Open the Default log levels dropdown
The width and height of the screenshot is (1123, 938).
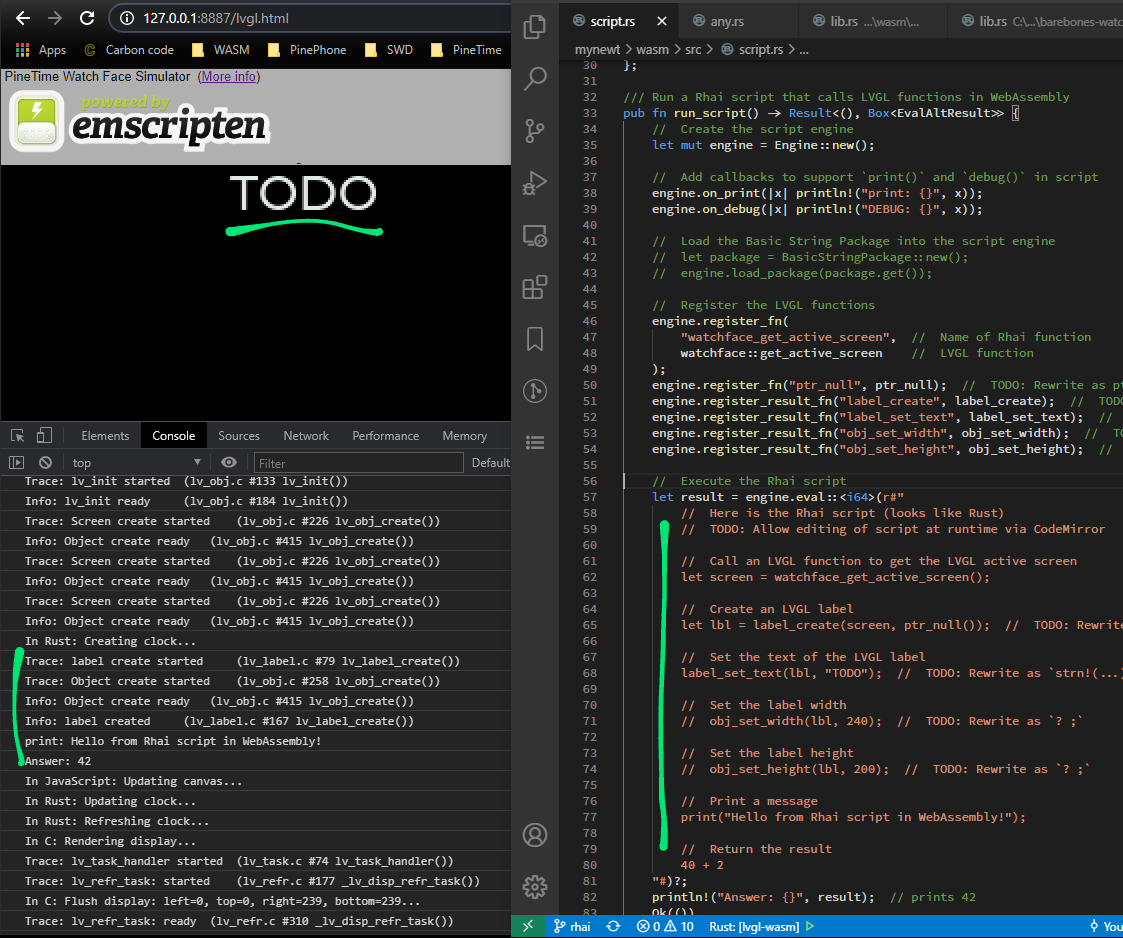(x=490, y=462)
